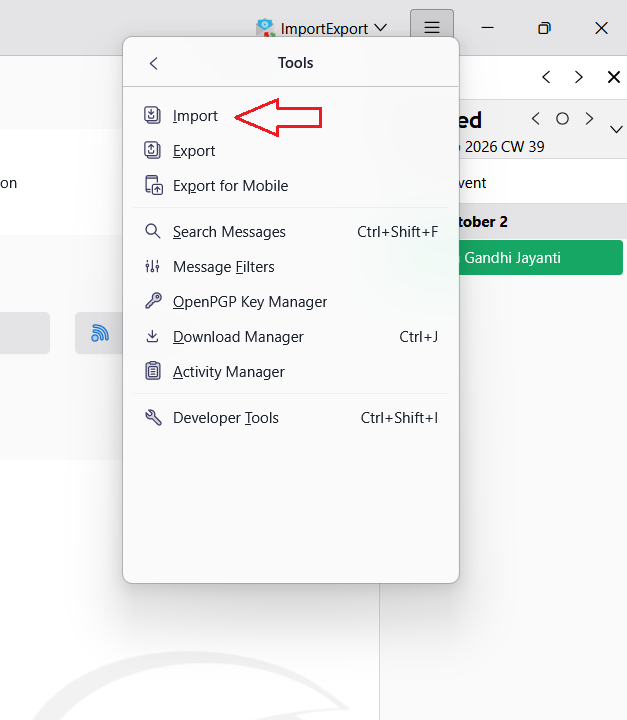Image resolution: width=627 pixels, height=720 pixels.
Task: Select Export for Mobile
Action: (290, 186)
